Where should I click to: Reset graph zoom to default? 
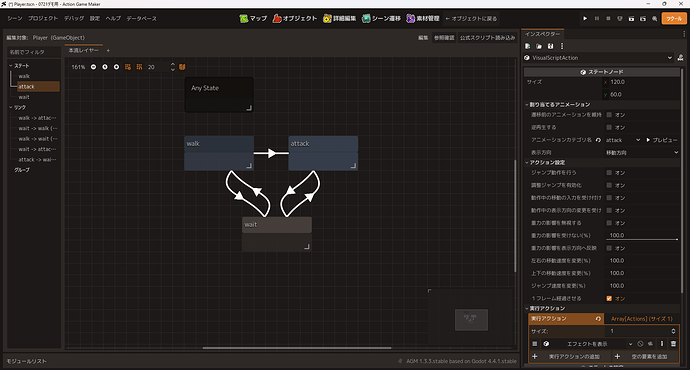click(x=105, y=67)
